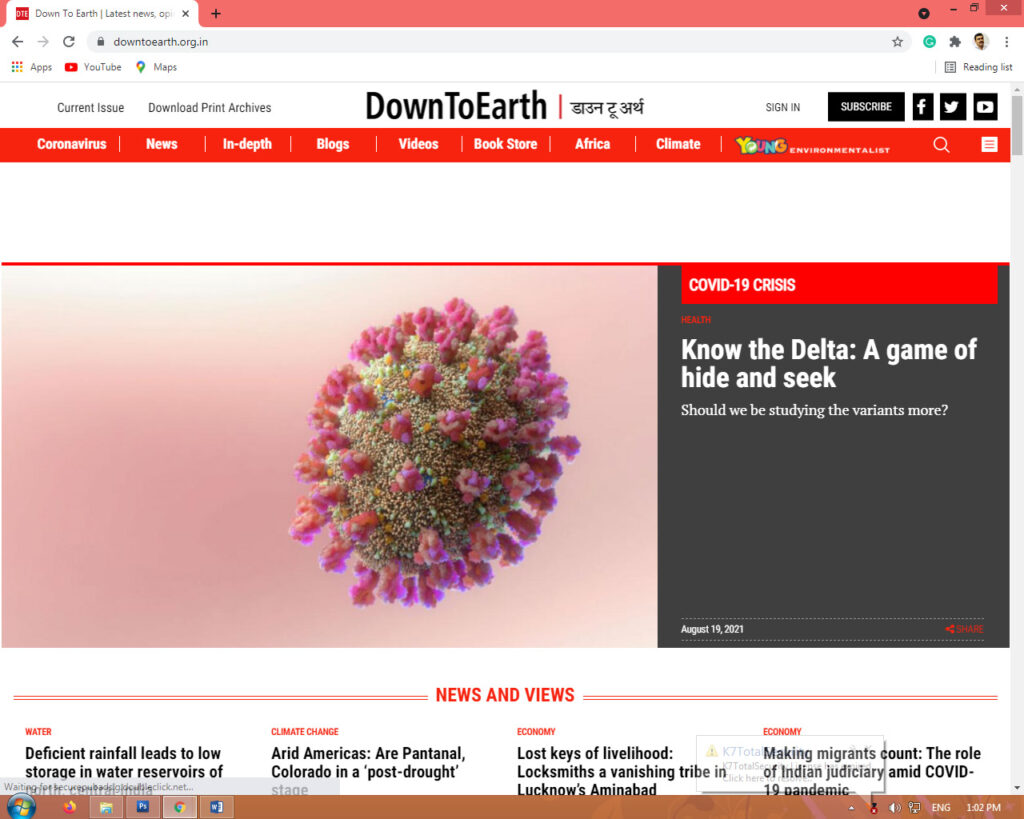Open the News menu item
The image size is (1024, 819).
[162, 144]
